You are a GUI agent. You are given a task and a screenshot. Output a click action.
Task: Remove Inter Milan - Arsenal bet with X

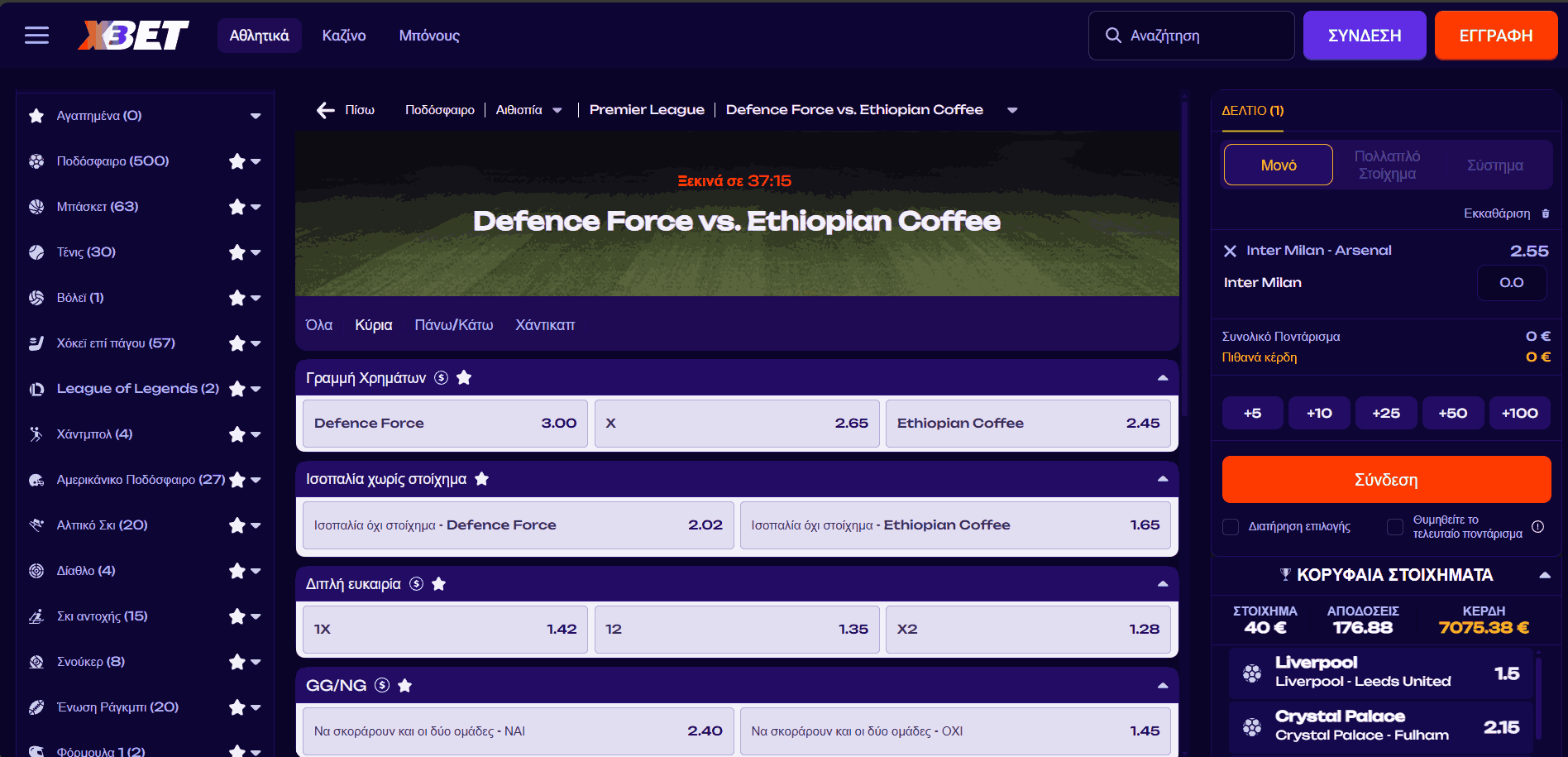coord(1230,251)
